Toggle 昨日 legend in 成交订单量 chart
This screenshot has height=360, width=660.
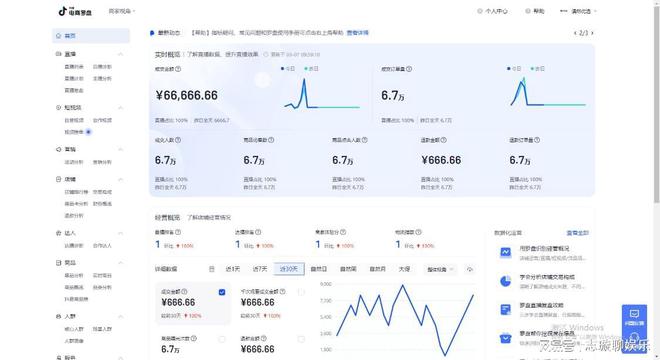coord(538,68)
